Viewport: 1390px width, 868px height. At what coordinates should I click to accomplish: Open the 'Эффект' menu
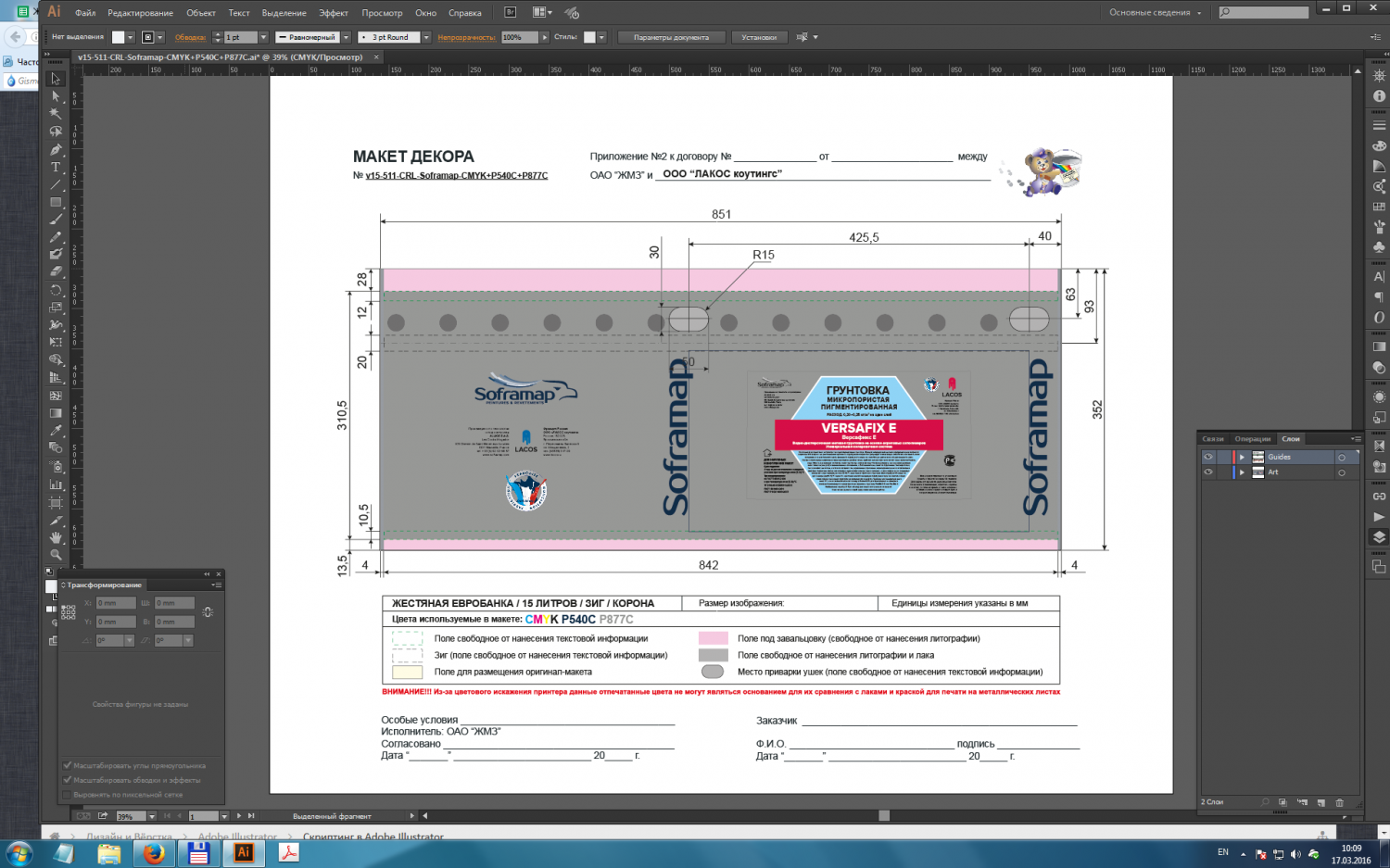[x=334, y=13]
